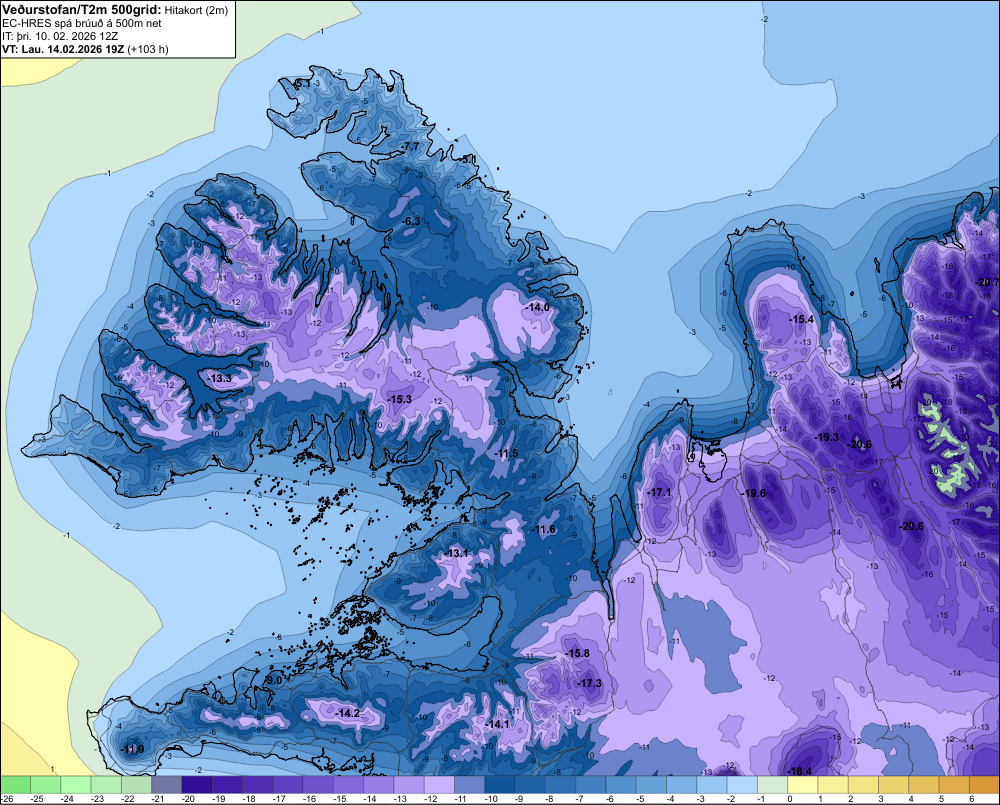This screenshot has height=805, width=1000.
Task: Click the legend swatch labeled -1
Action: 772,785
